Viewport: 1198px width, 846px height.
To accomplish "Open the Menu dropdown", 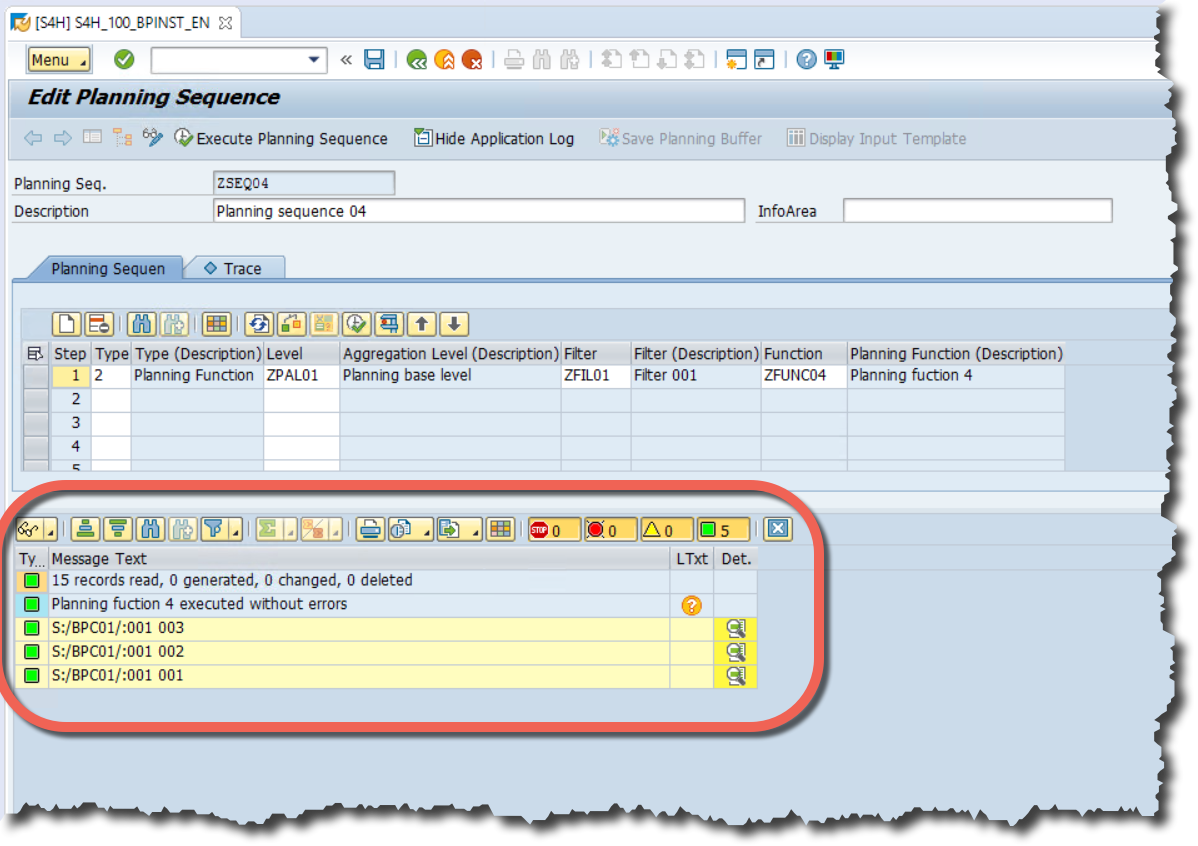I will point(58,59).
